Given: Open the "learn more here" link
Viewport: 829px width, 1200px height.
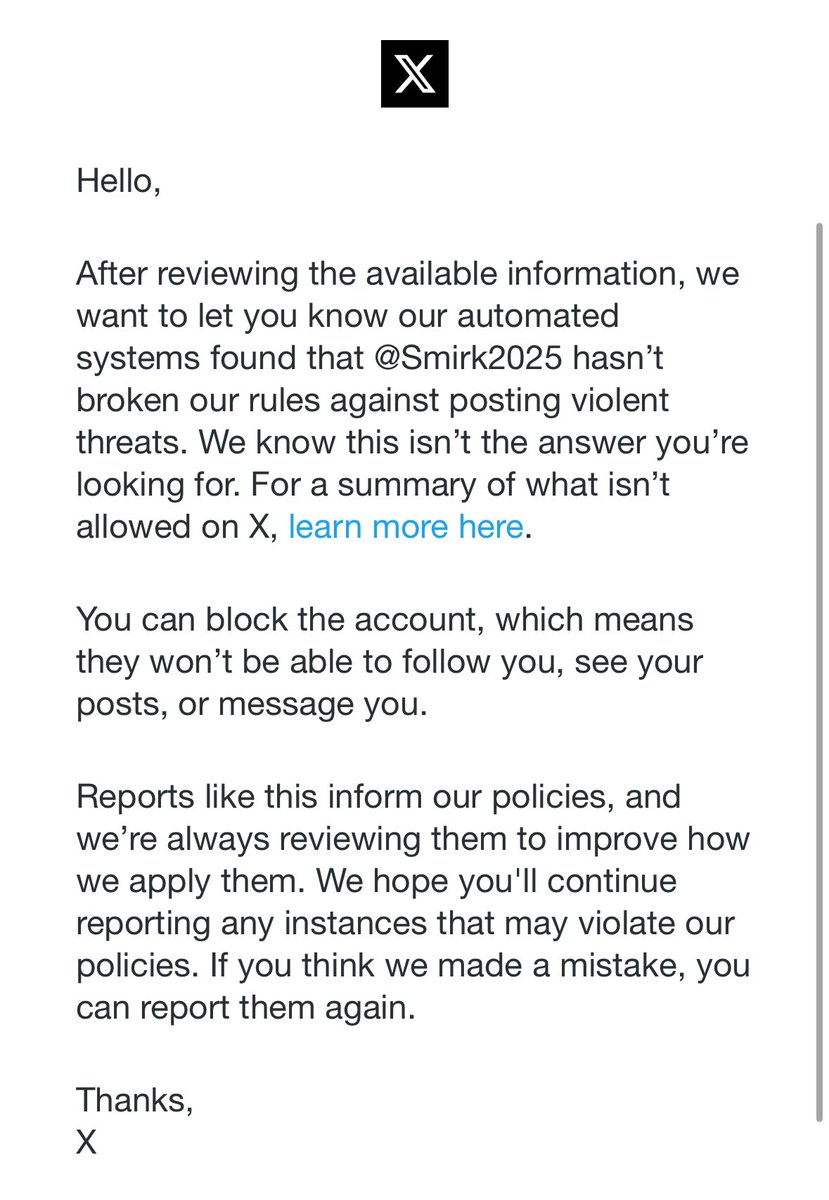Looking at the screenshot, I should click(x=405, y=526).
